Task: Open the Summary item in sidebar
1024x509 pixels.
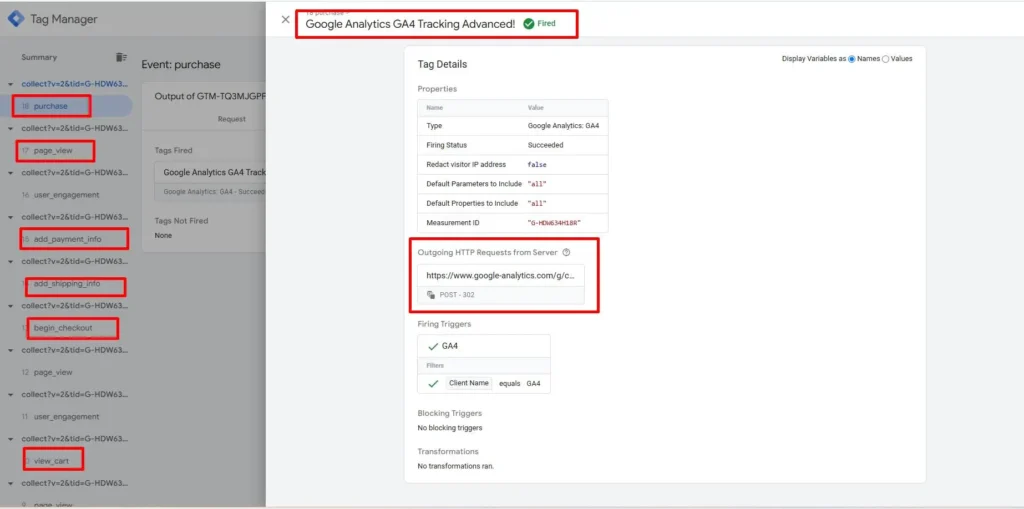Action: (39, 57)
